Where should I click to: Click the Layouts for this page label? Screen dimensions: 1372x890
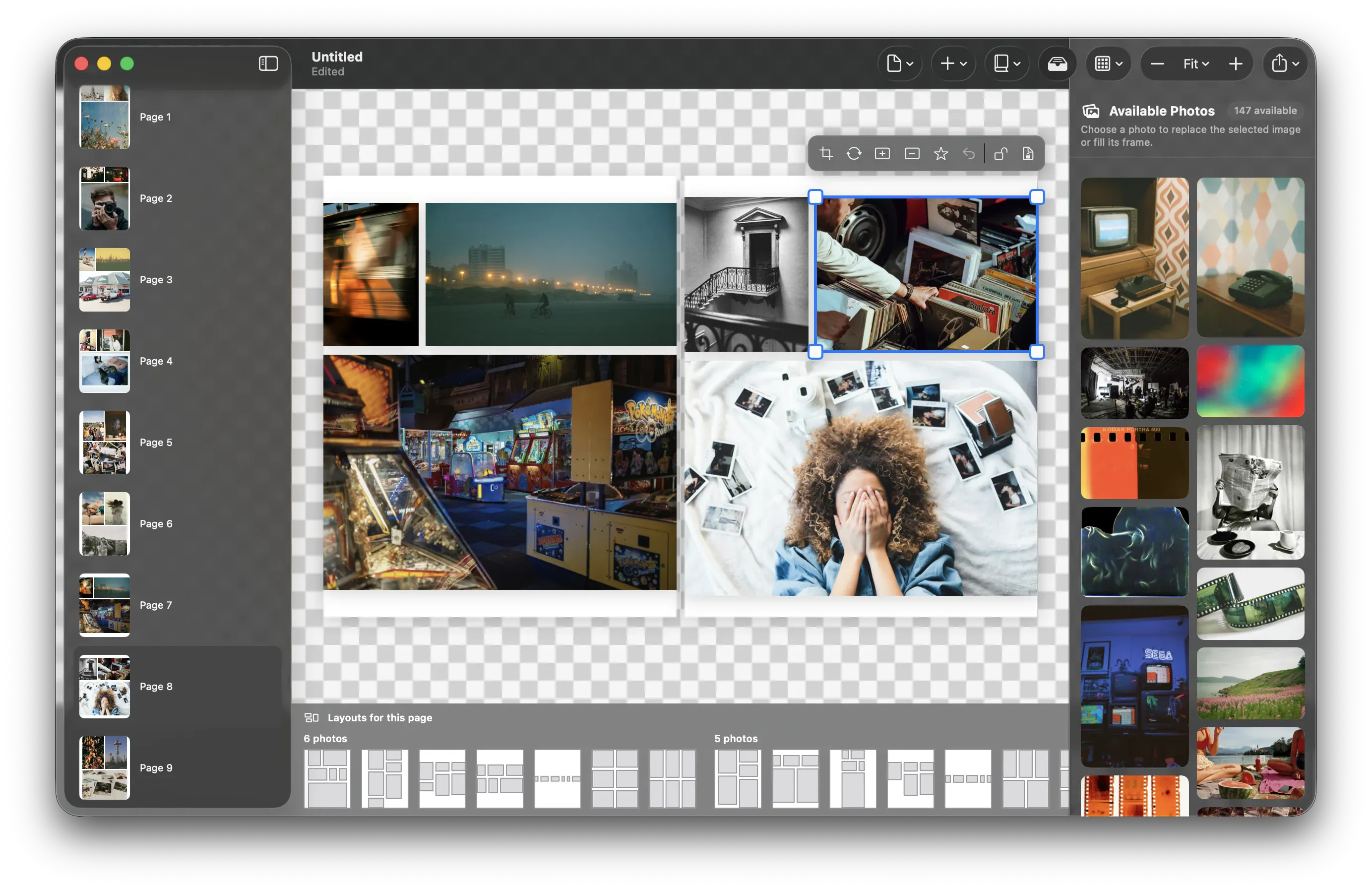click(380, 717)
